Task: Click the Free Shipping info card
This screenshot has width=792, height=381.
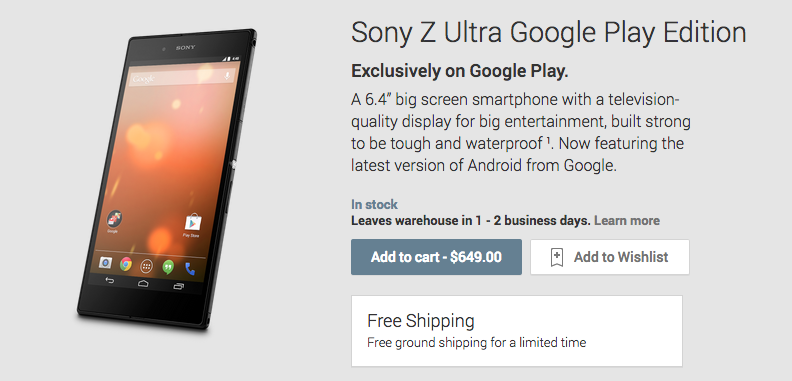Action: pos(517,331)
